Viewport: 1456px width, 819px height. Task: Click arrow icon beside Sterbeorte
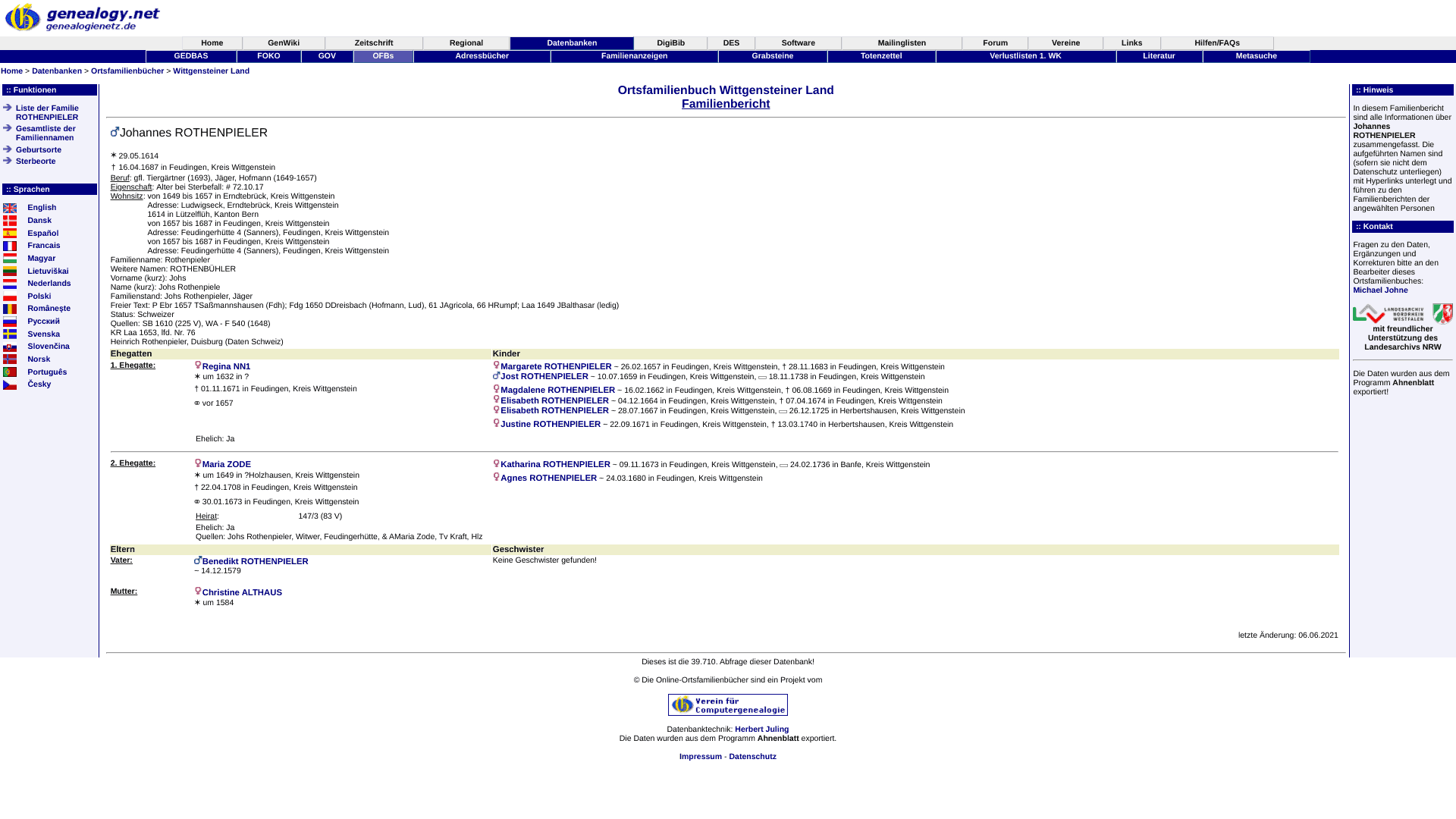coord(8,161)
